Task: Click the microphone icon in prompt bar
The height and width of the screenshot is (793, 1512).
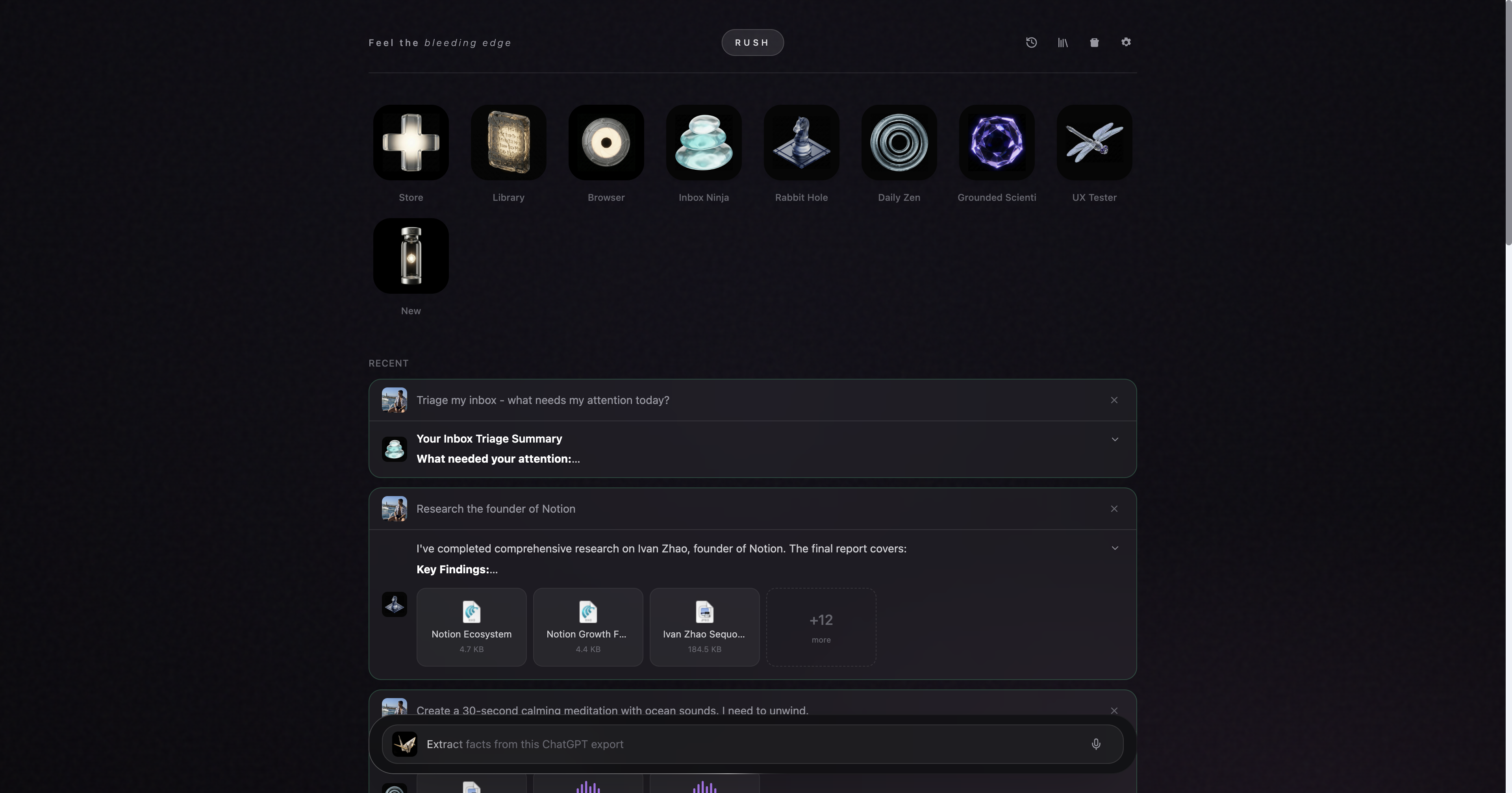Action: click(1096, 744)
